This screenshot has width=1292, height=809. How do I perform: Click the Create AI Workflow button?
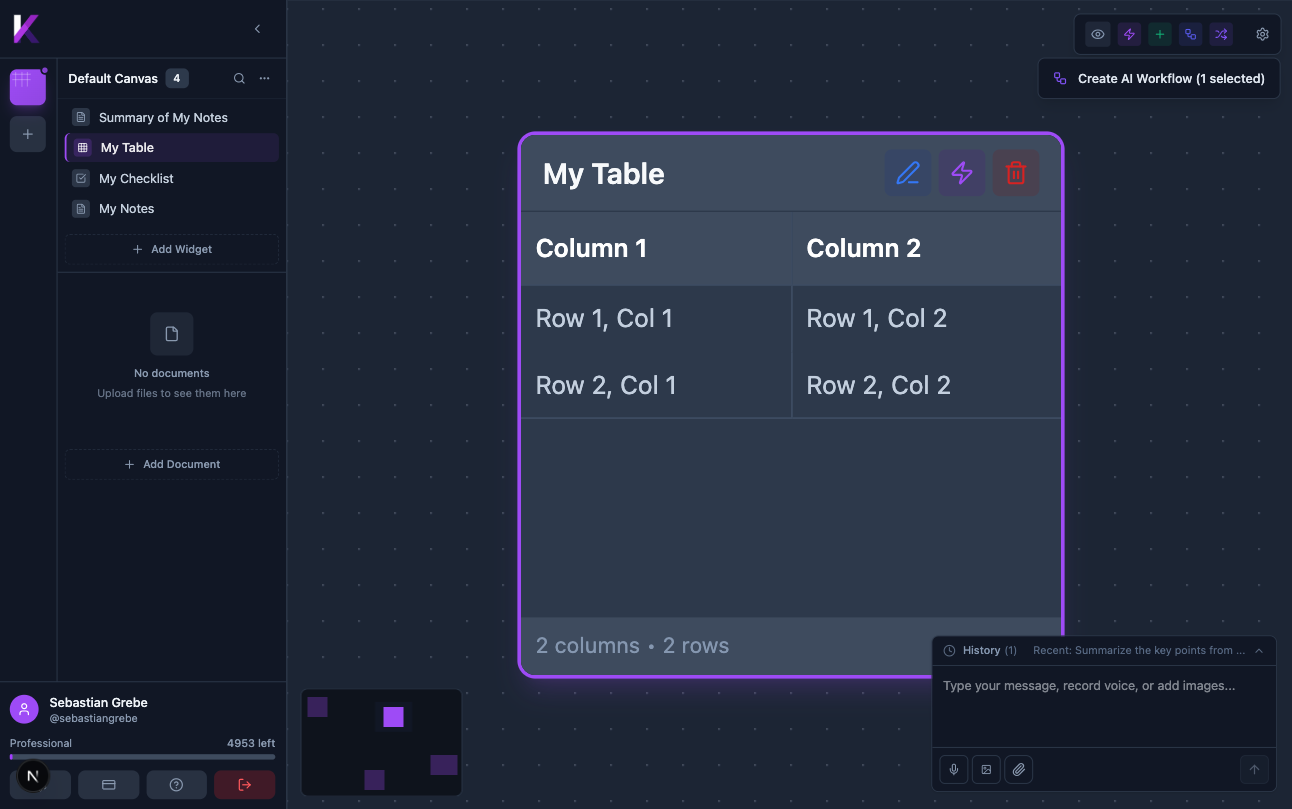(1159, 78)
